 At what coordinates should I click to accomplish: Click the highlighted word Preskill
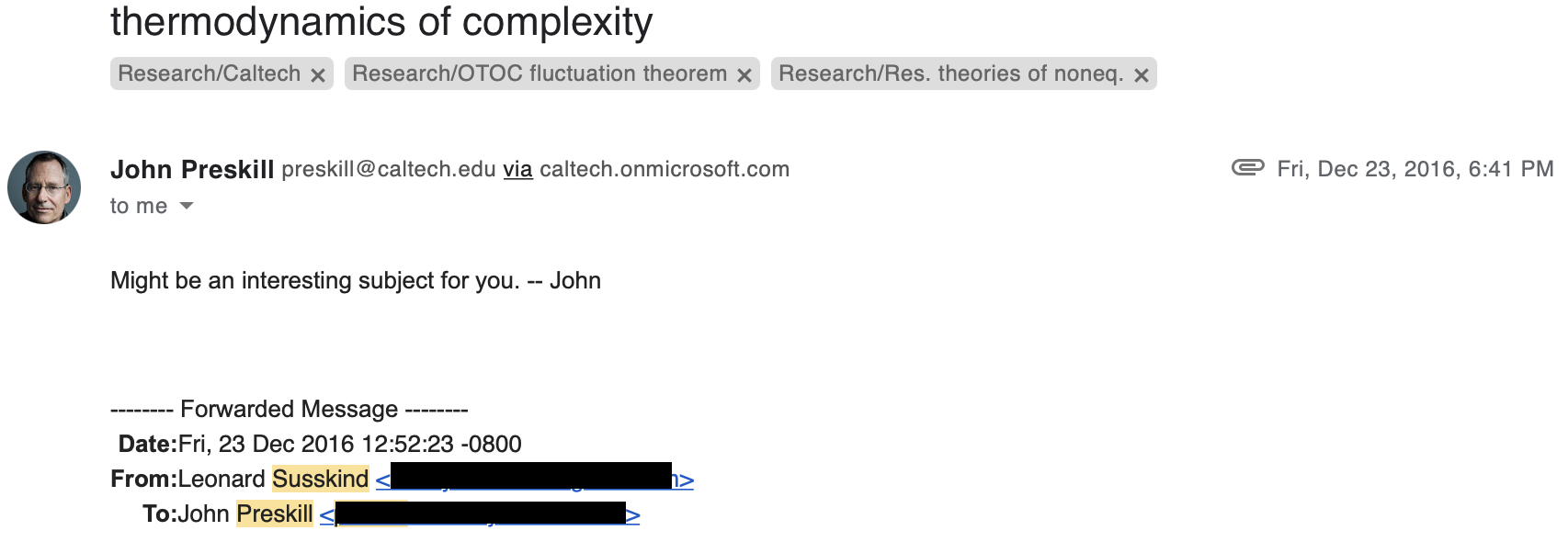[275, 514]
